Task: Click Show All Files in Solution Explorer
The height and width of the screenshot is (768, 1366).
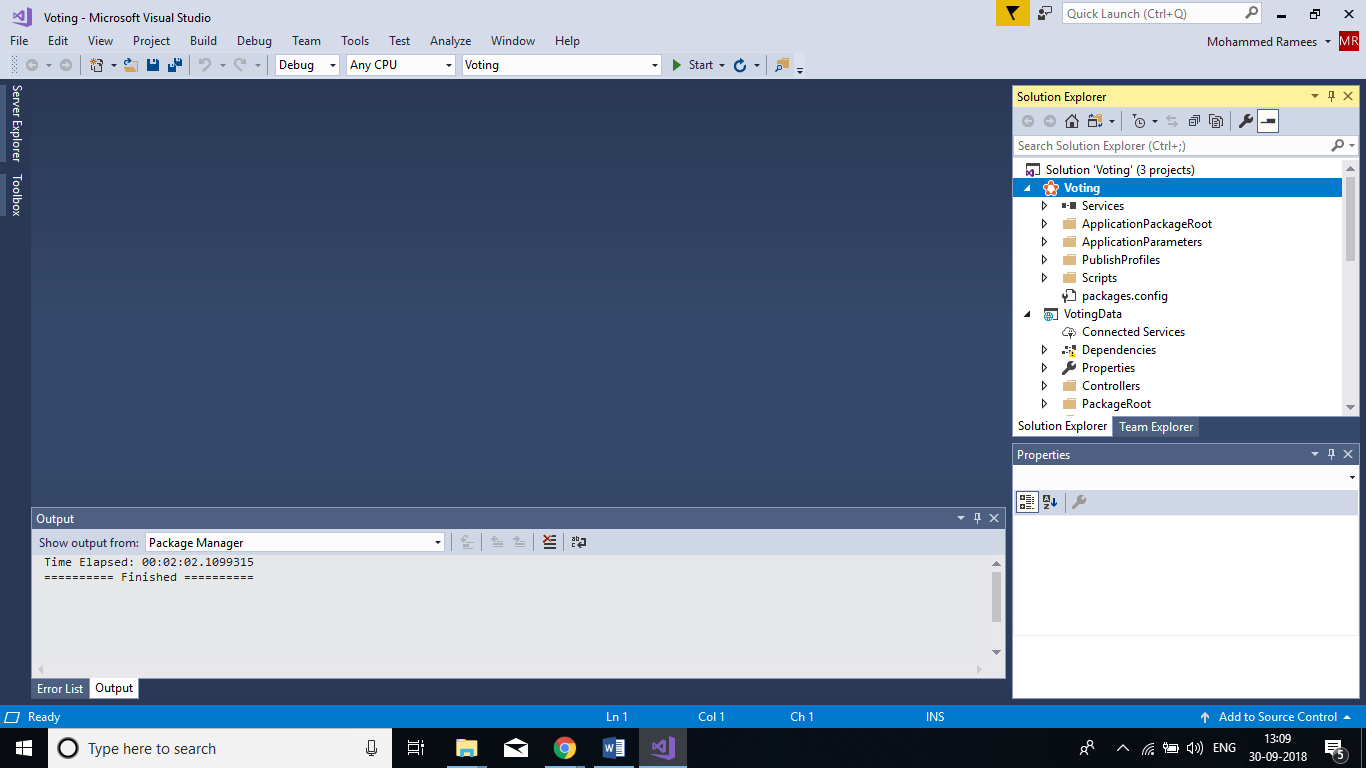Action: click(1216, 121)
